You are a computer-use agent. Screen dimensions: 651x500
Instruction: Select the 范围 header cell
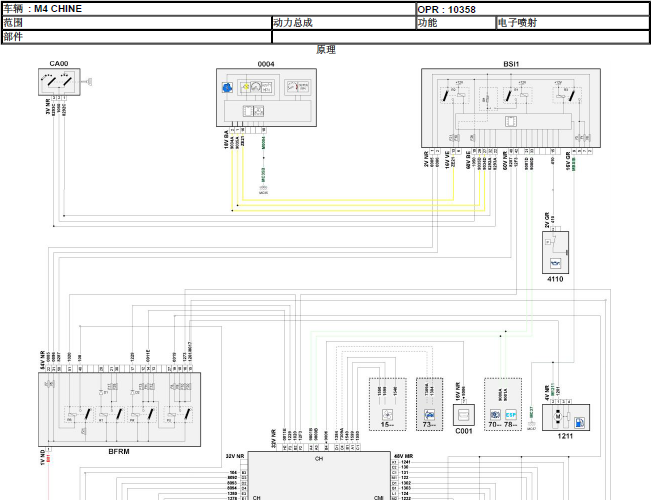pyautogui.click(x=137, y=23)
